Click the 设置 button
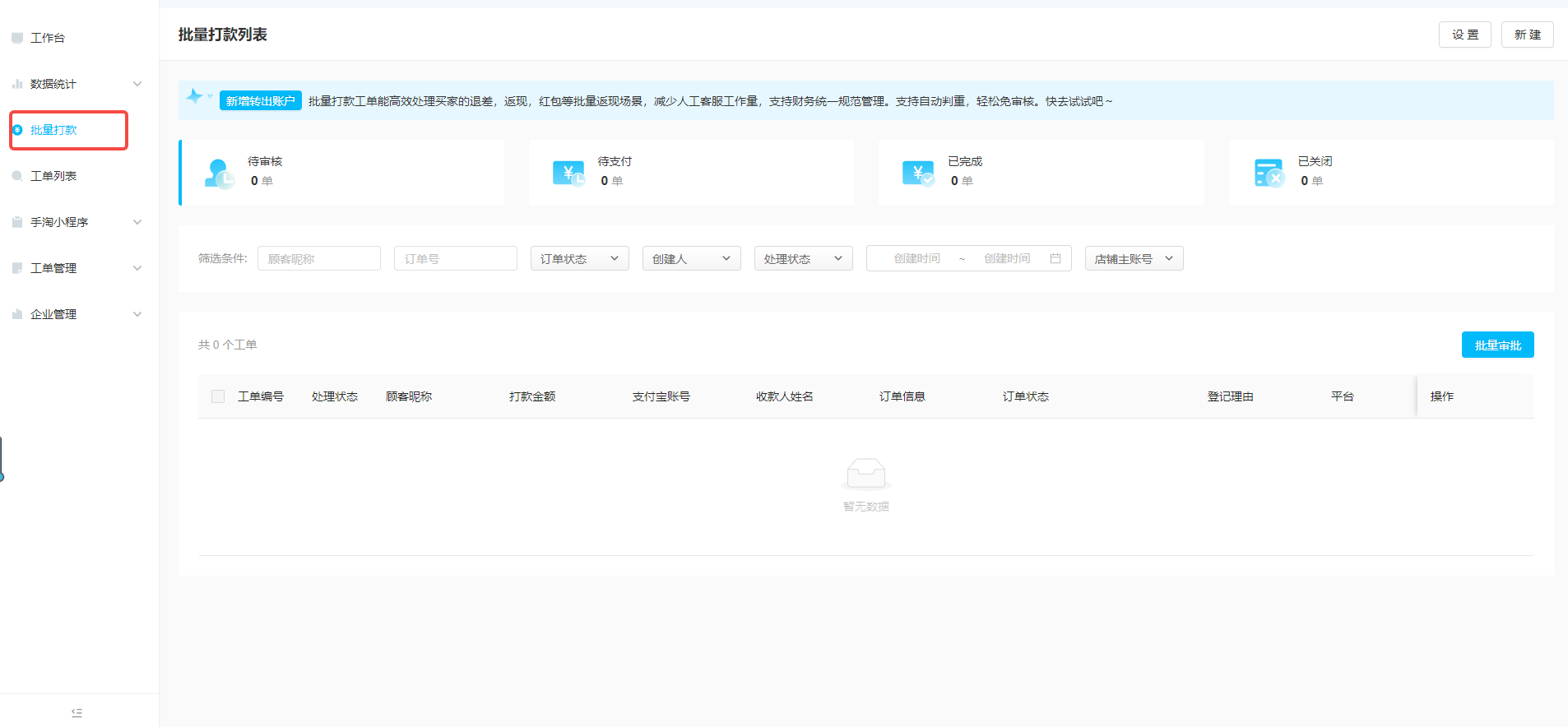This screenshot has width=1568, height=727. [x=1465, y=35]
